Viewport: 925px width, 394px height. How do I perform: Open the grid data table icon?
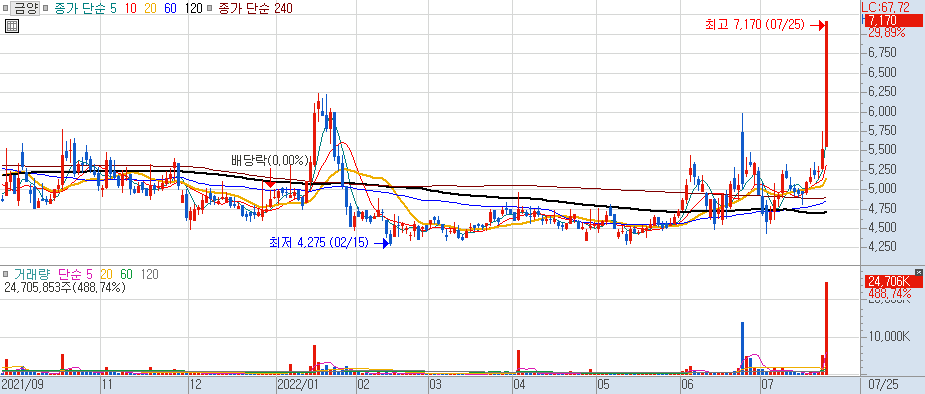(11, 25)
